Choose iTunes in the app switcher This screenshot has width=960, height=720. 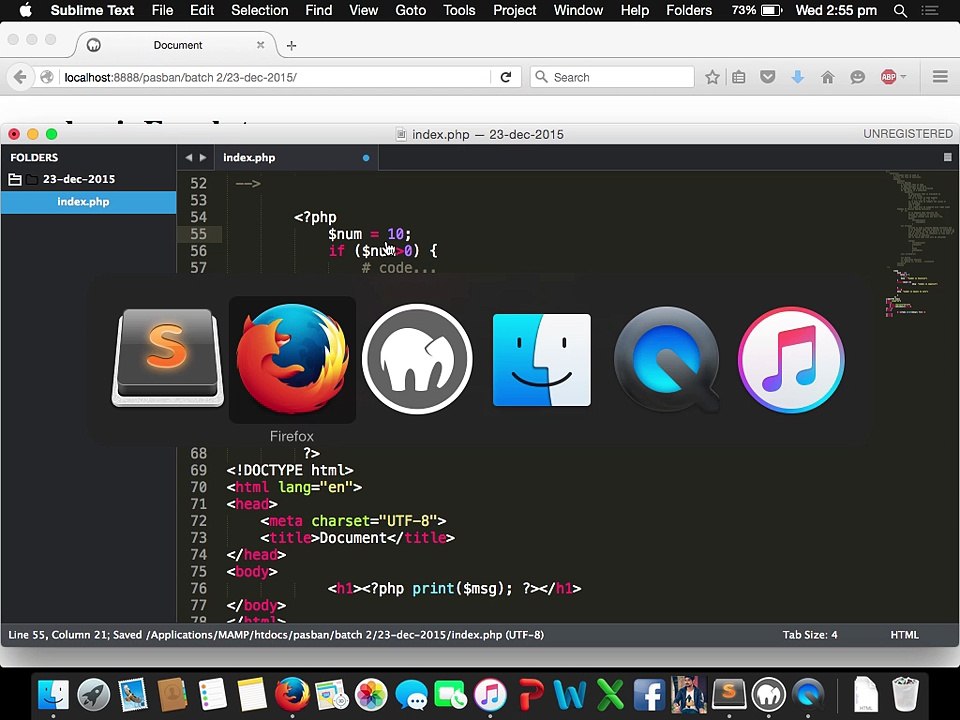791,359
